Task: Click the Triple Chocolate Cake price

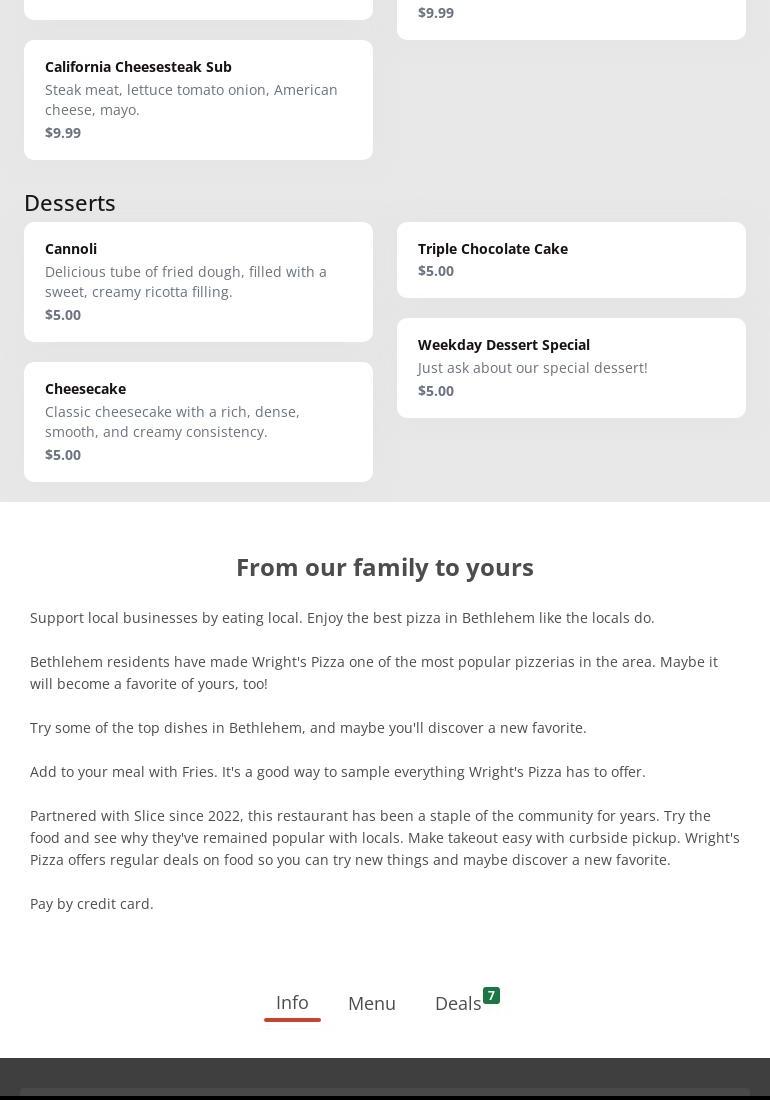Action: 436,271
